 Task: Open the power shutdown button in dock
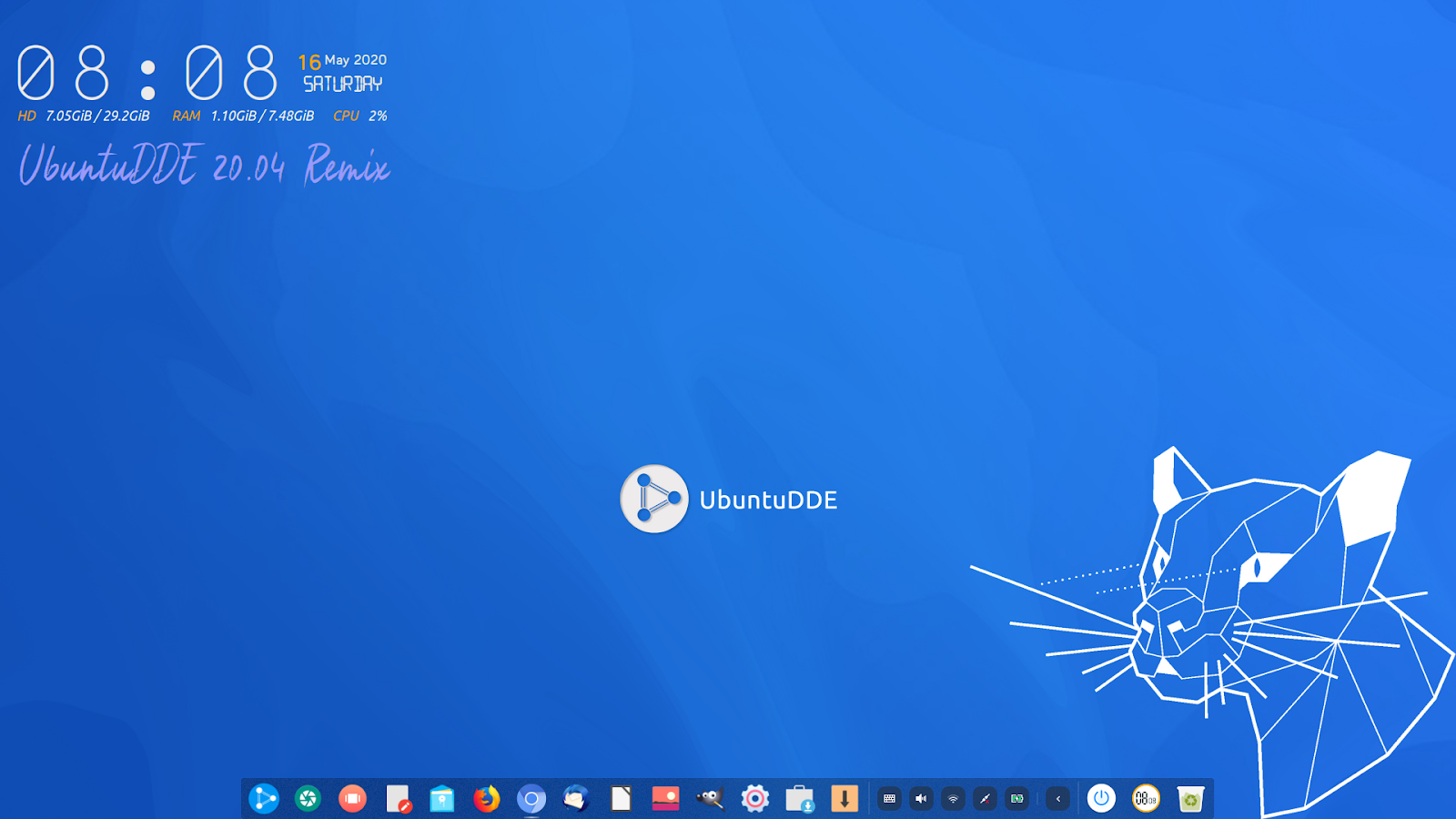[x=1101, y=799]
